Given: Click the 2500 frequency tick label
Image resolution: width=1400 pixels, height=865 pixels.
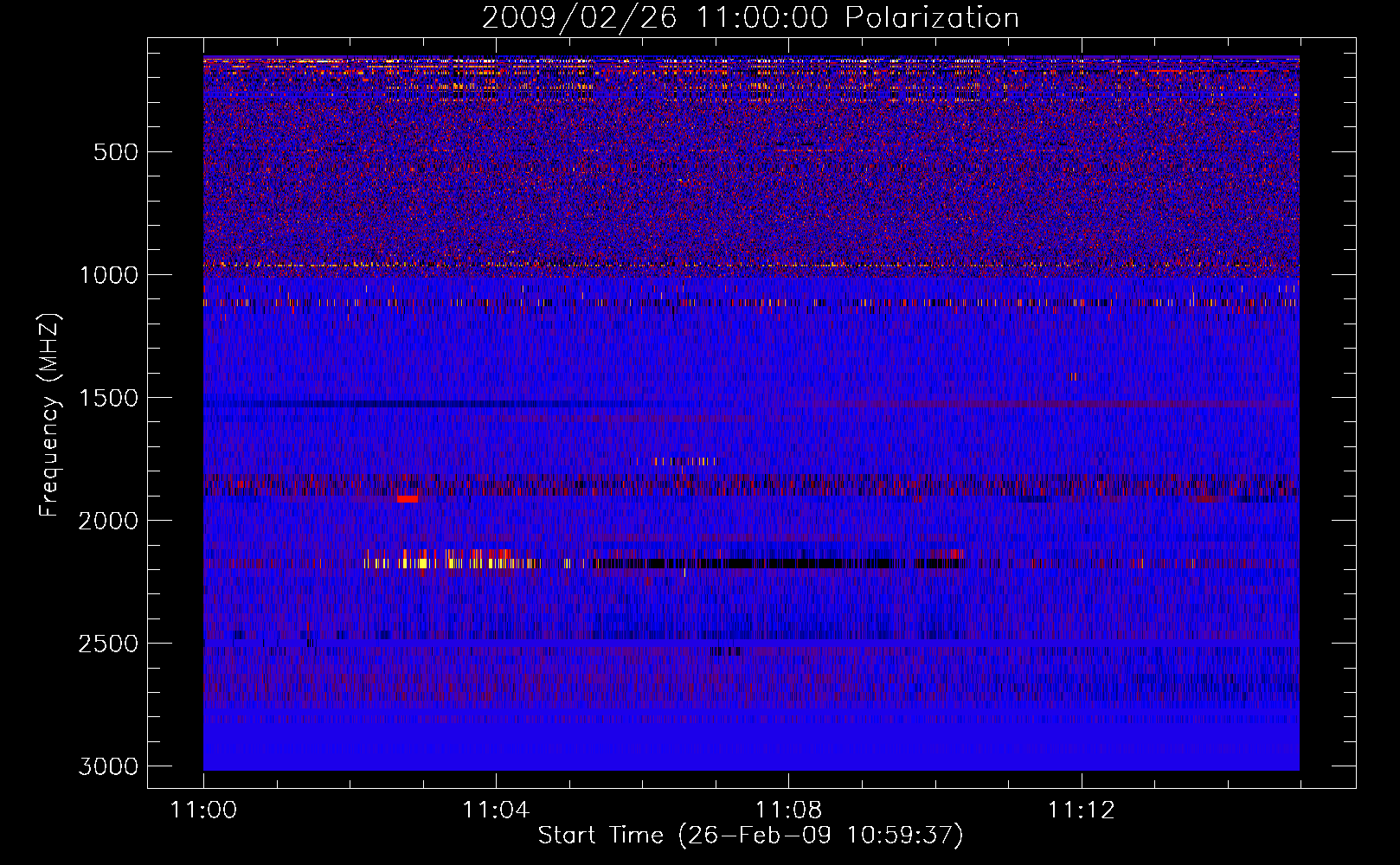Looking at the screenshot, I should 108,644.
